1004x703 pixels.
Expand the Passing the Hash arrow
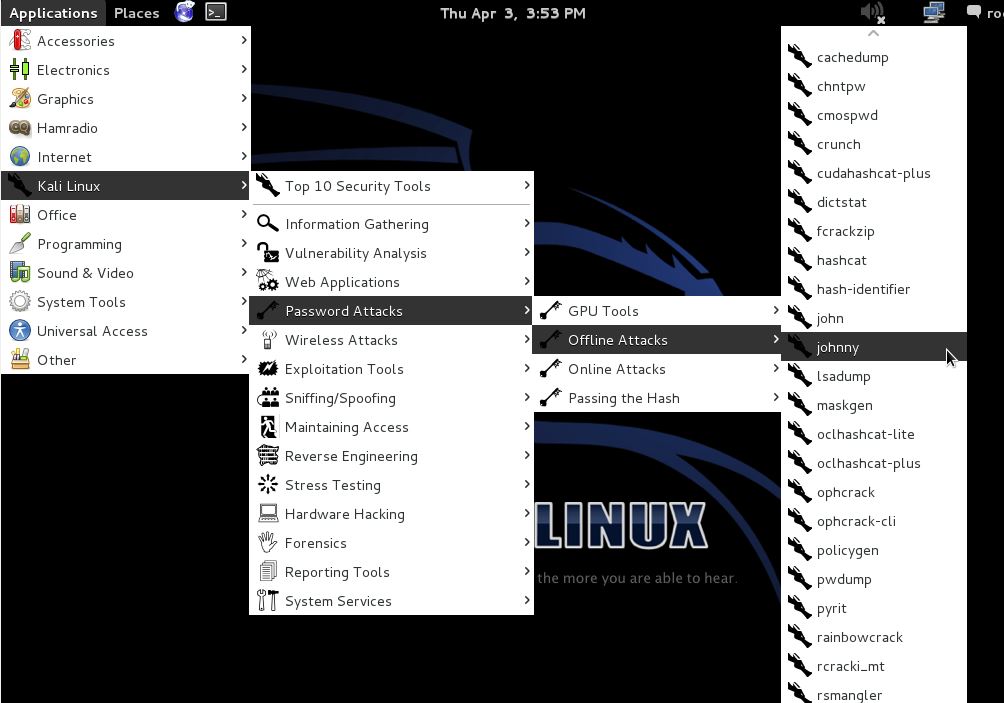775,397
